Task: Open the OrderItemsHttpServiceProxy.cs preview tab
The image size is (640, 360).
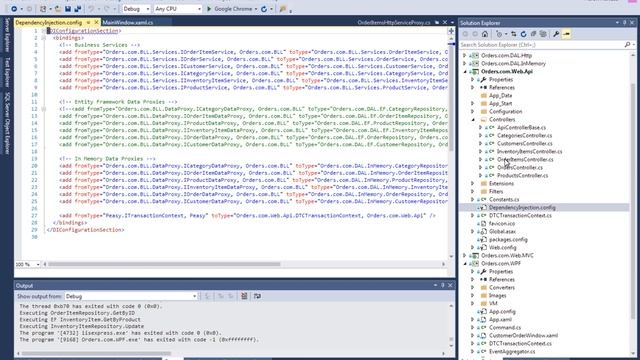Action: click(394, 22)
